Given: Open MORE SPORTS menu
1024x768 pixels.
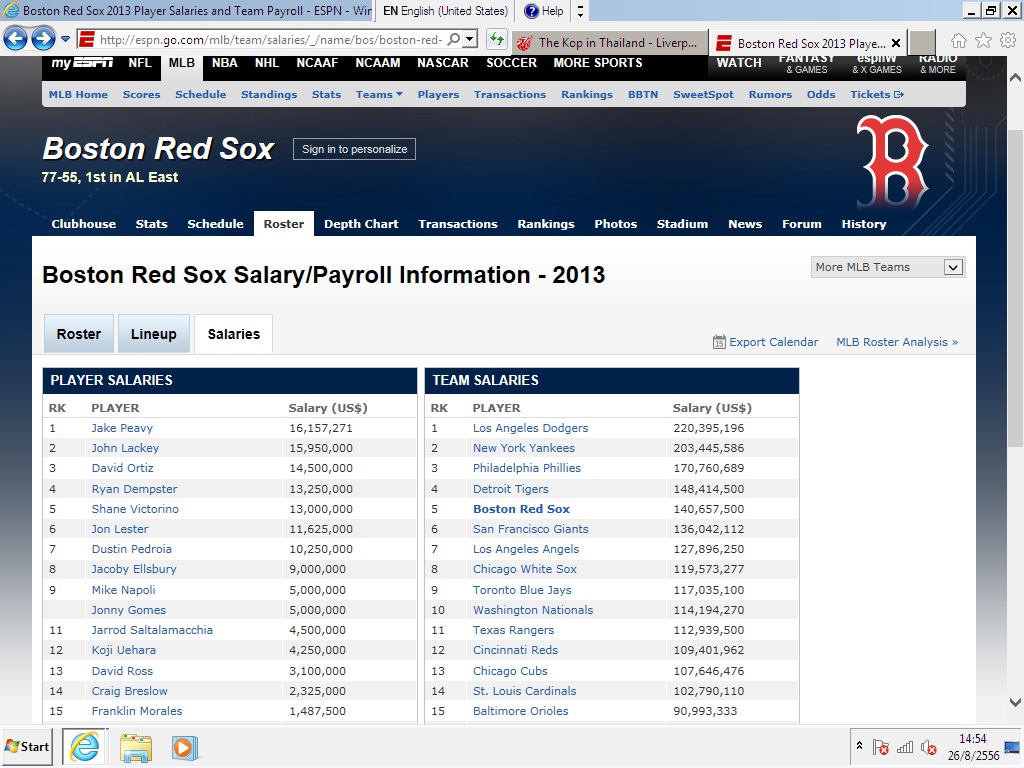Looking at the screenshot, I should (598, 63).
